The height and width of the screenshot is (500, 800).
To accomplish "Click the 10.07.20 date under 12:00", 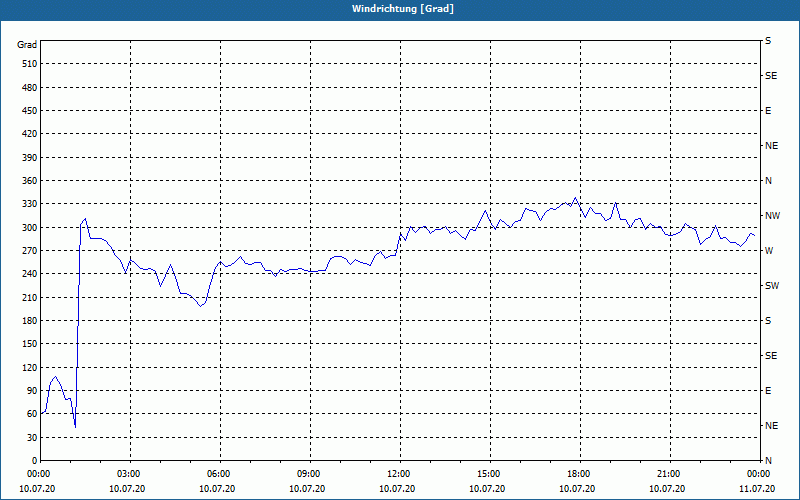I will tap(397, 489).
